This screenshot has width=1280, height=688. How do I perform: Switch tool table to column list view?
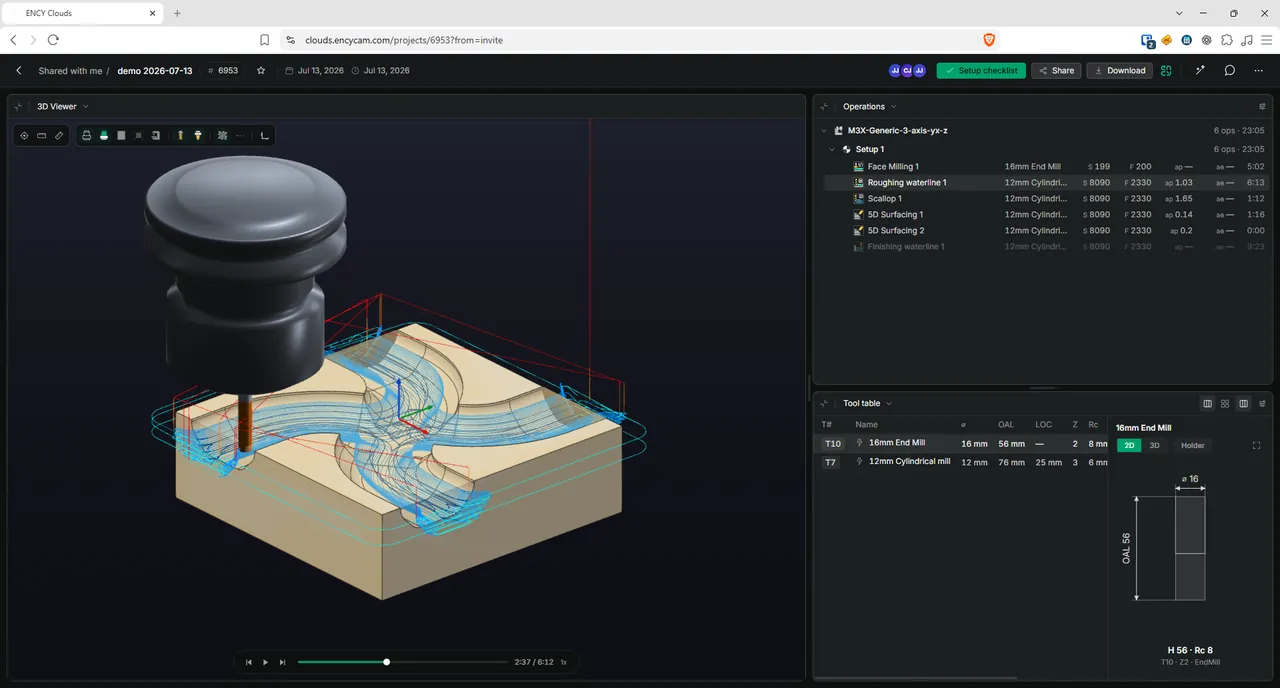point(1208,403)
